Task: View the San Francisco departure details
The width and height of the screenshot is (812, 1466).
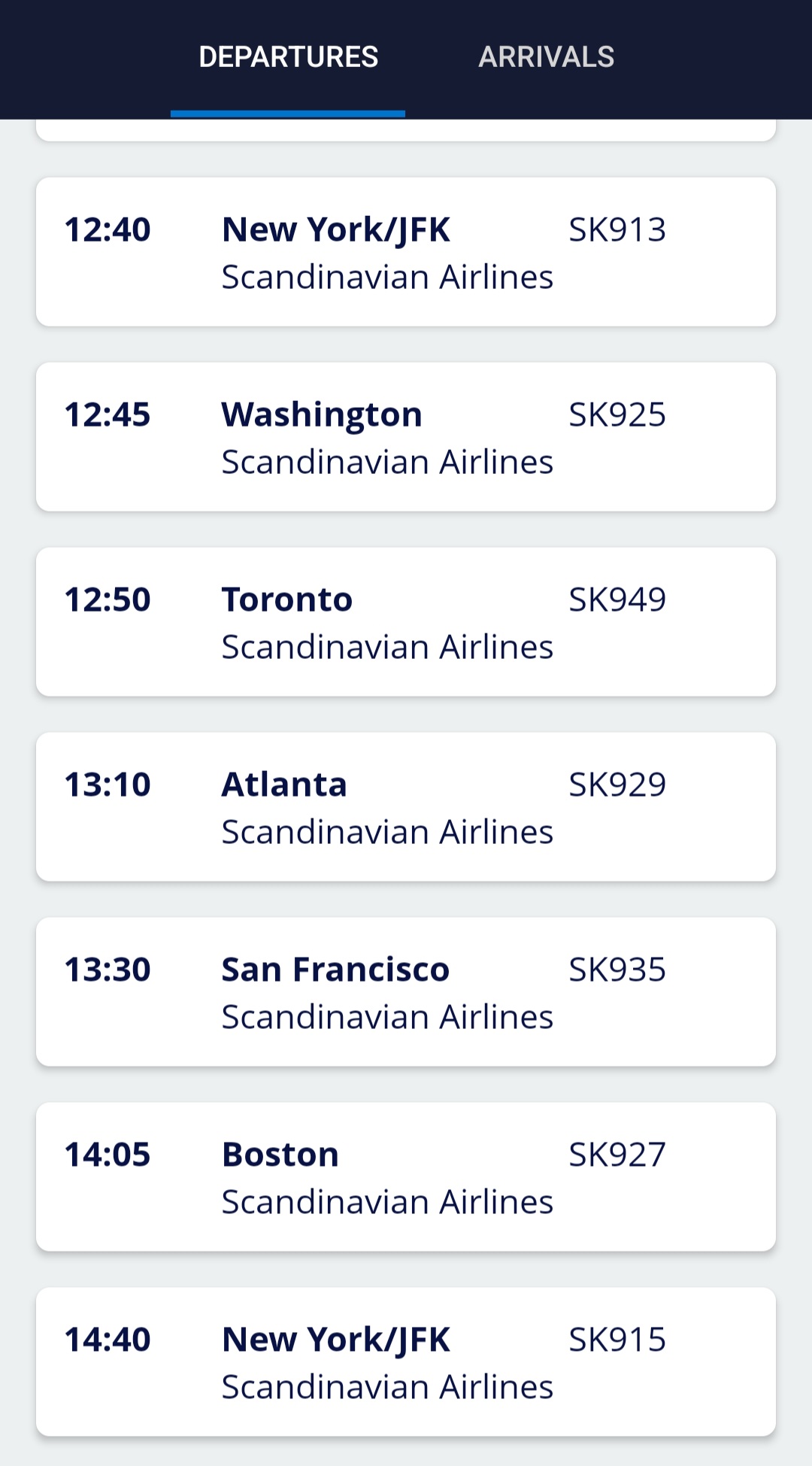Action: coord(405,992)
